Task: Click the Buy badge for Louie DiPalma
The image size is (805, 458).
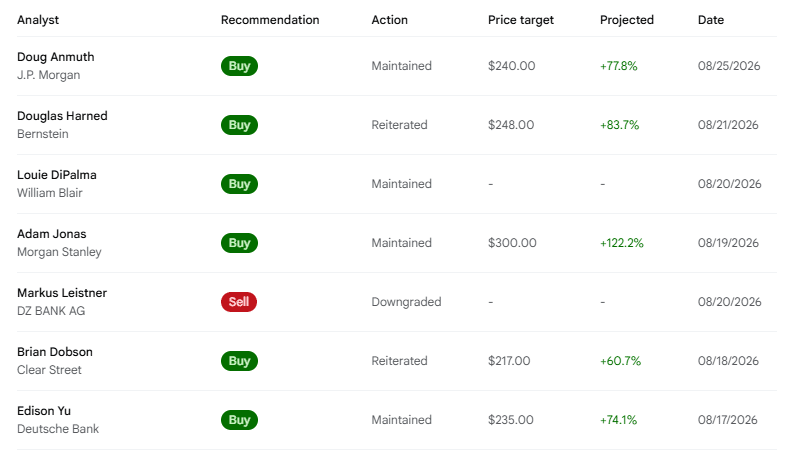Action: click(x=239, y=184)
